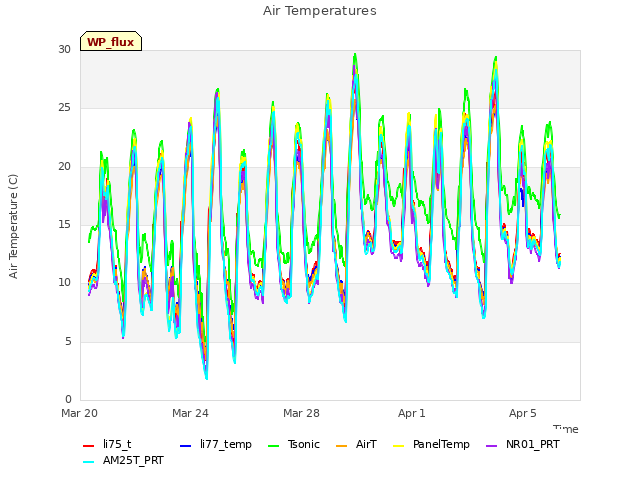Click the orange AirT legend color marker
Screen dimensions: 640x480
click(341, 445)
